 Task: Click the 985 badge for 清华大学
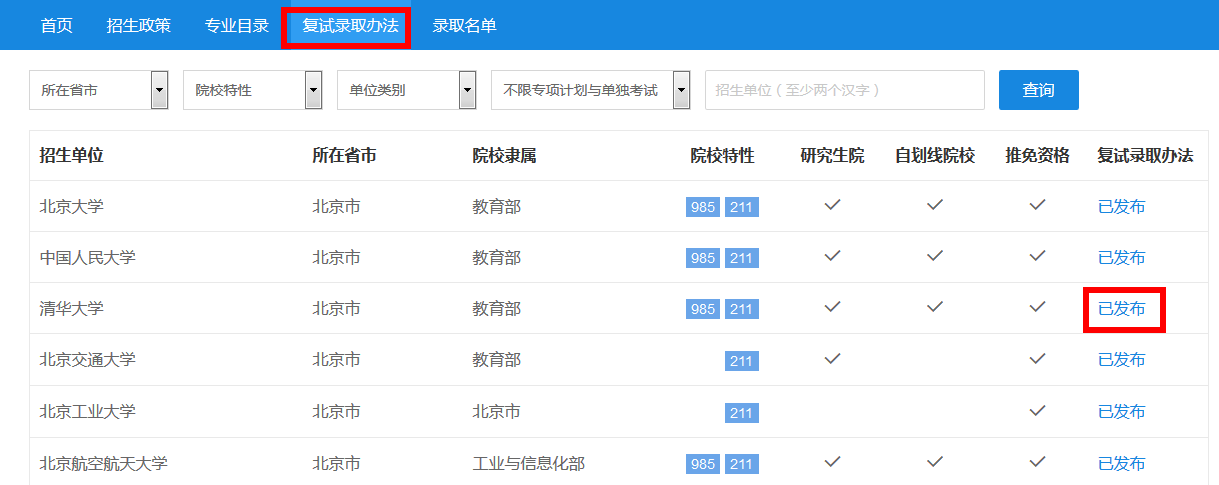click(x=703, y=309)
